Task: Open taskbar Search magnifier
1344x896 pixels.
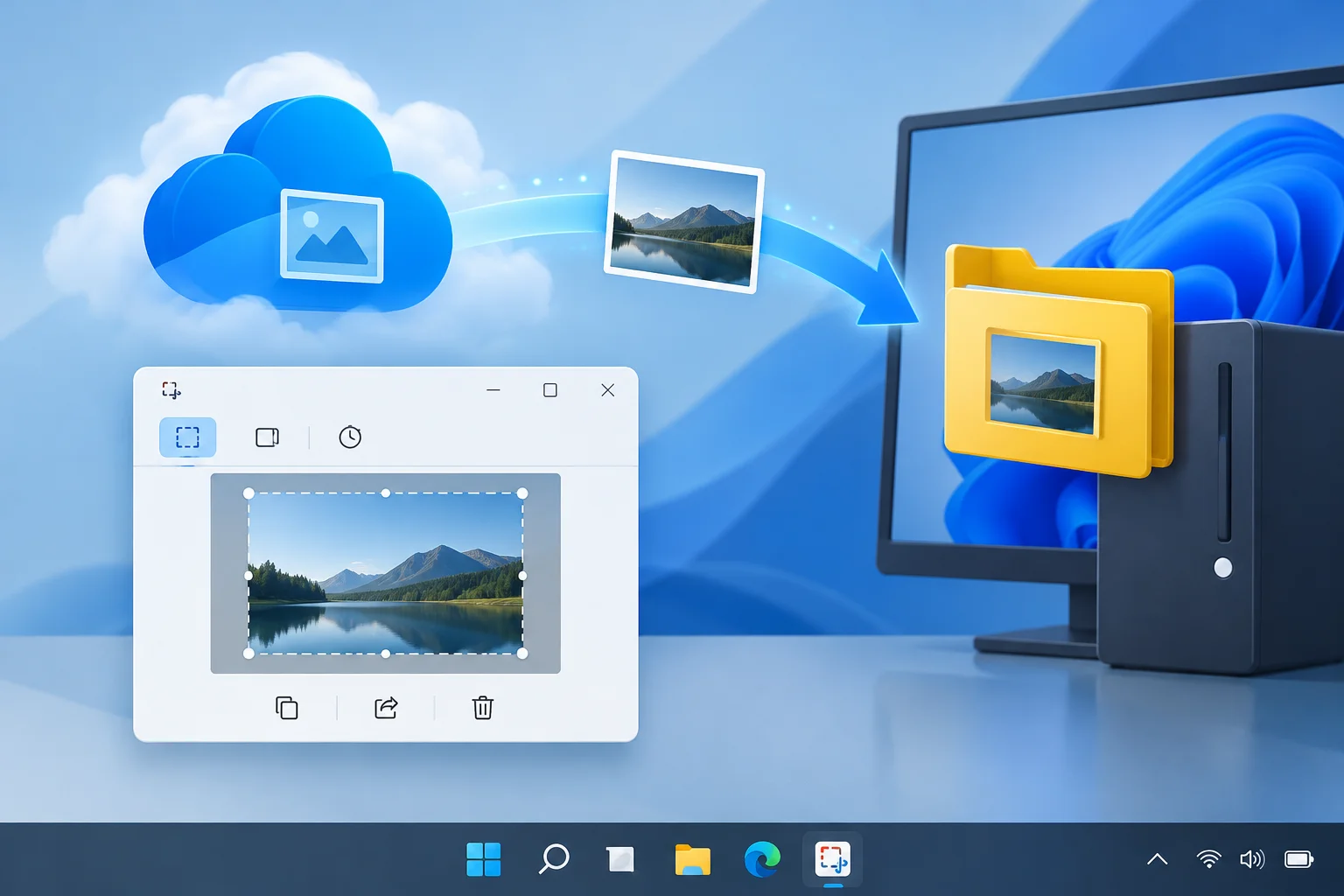Action: (553, 859)
